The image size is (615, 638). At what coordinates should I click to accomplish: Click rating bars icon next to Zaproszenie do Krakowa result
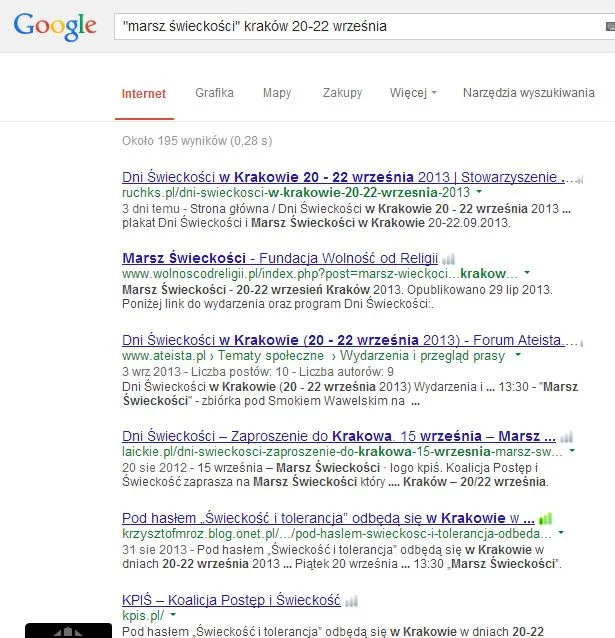point(566,437)
